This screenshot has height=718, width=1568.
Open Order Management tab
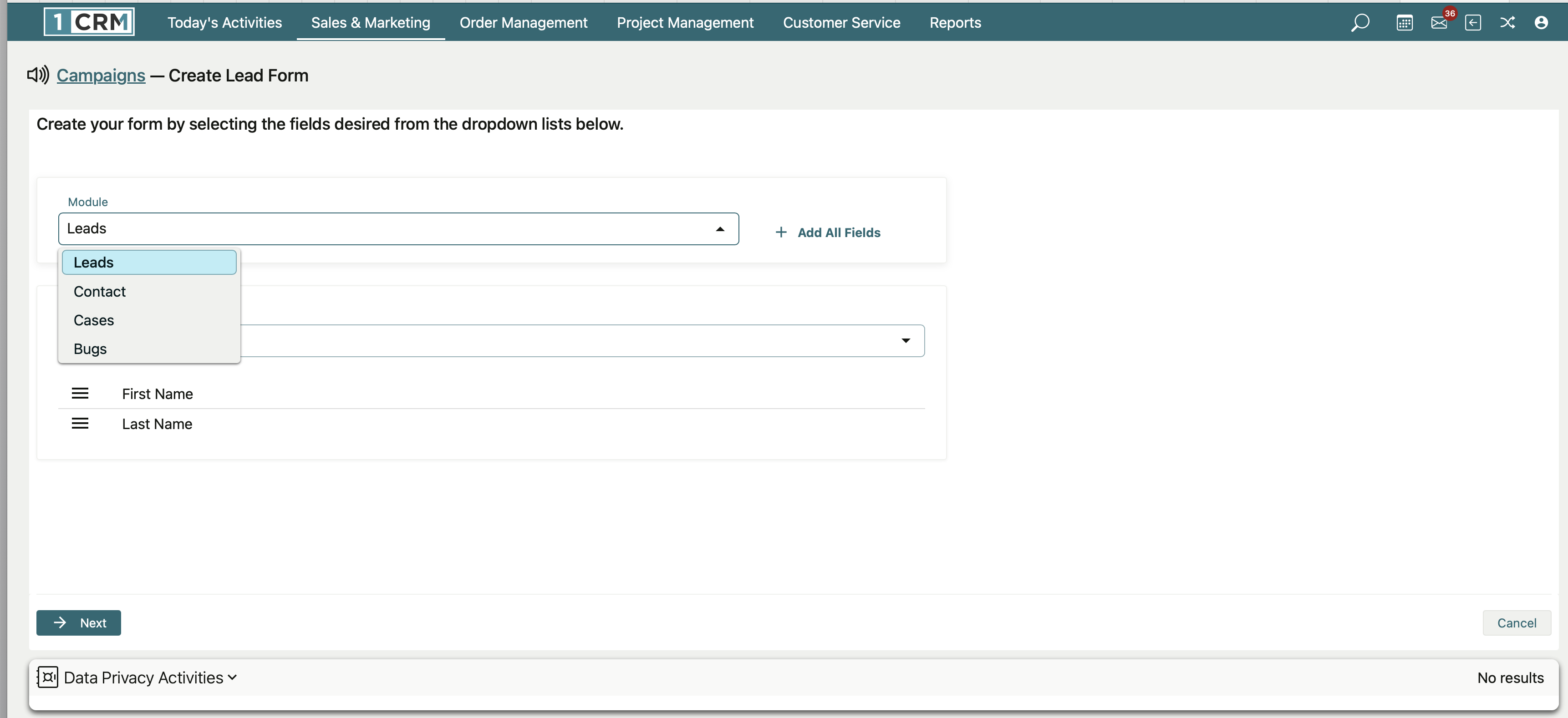(524, 22)
